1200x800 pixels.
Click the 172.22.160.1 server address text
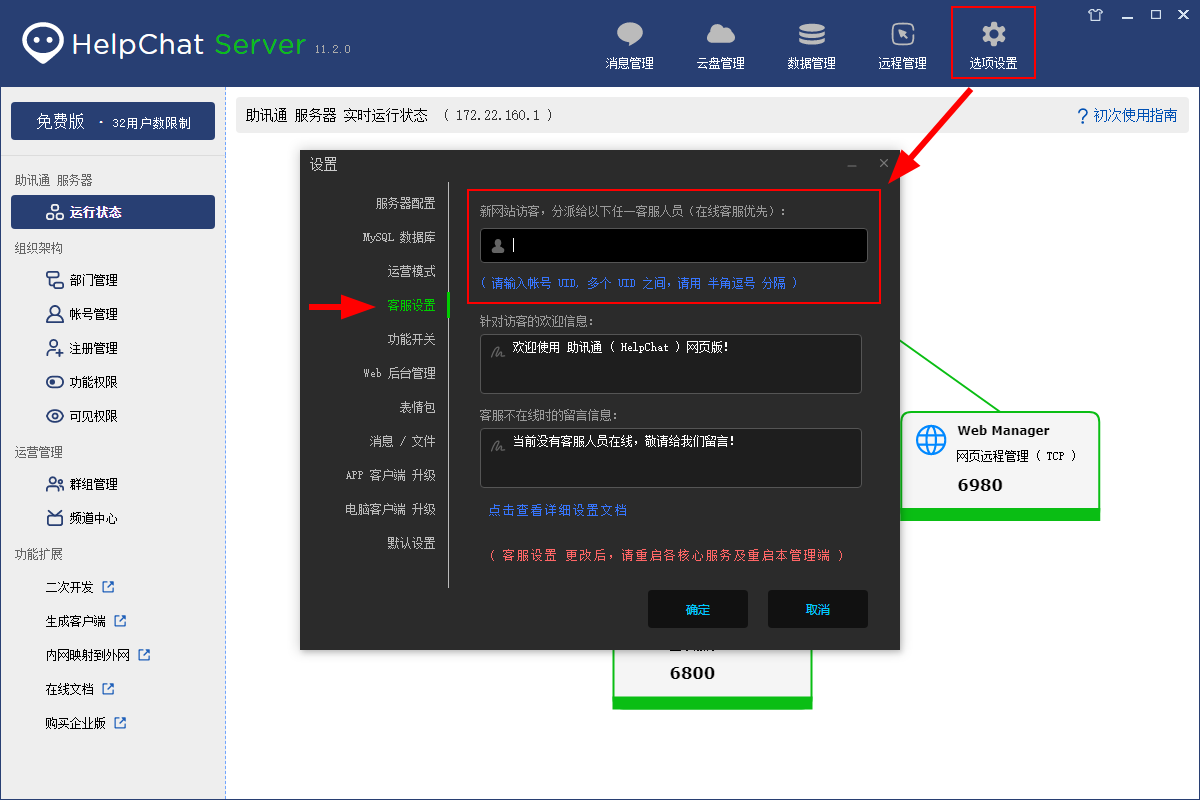497,116
